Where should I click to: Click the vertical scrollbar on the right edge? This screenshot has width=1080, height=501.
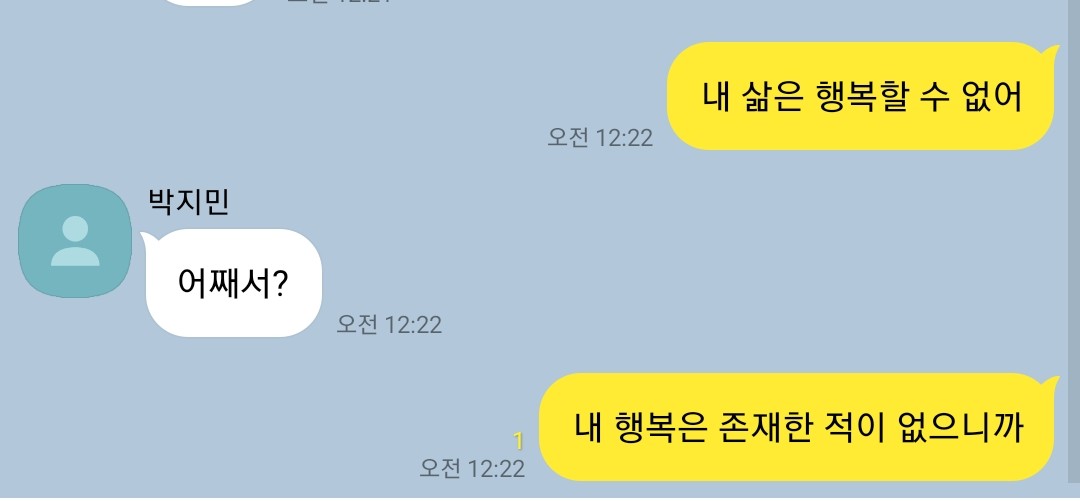tap(1074, 248)
